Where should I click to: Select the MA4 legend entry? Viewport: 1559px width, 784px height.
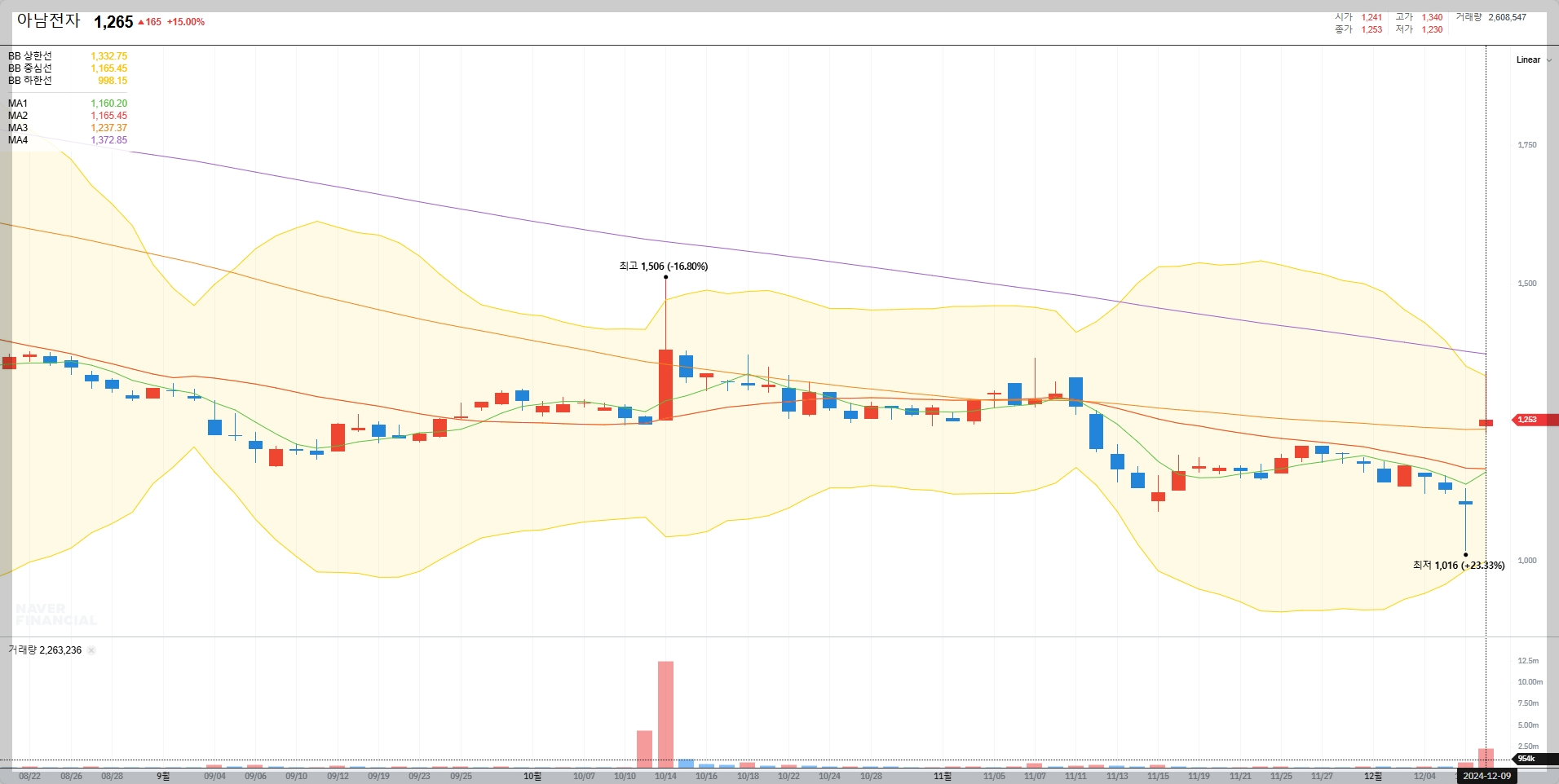pyautogui.click(x=68, y=140)
